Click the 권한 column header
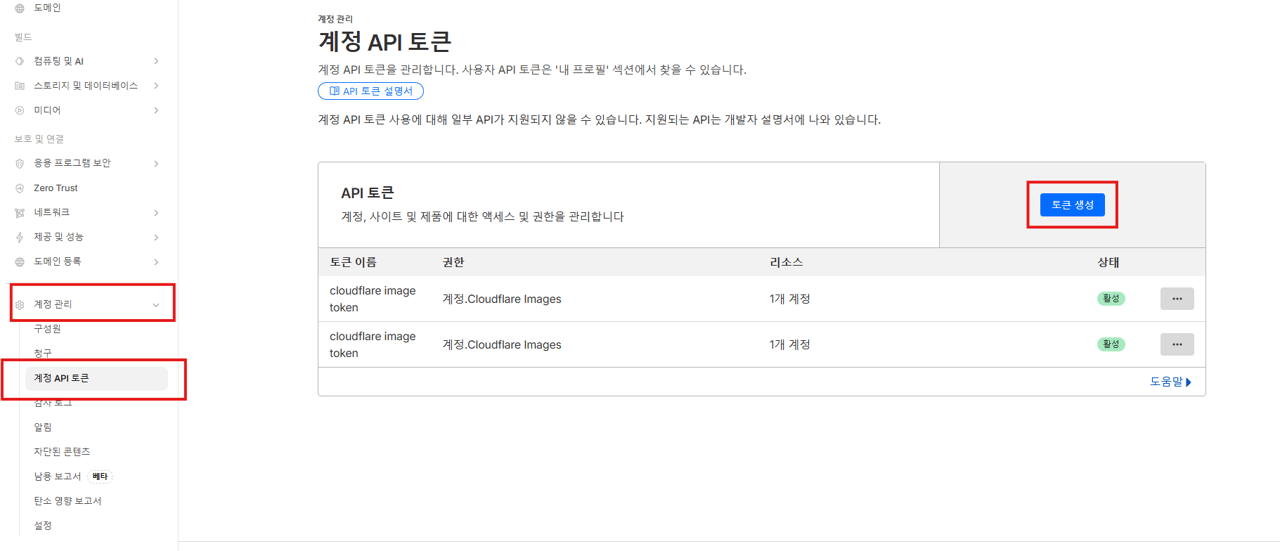 click(453, 262)
